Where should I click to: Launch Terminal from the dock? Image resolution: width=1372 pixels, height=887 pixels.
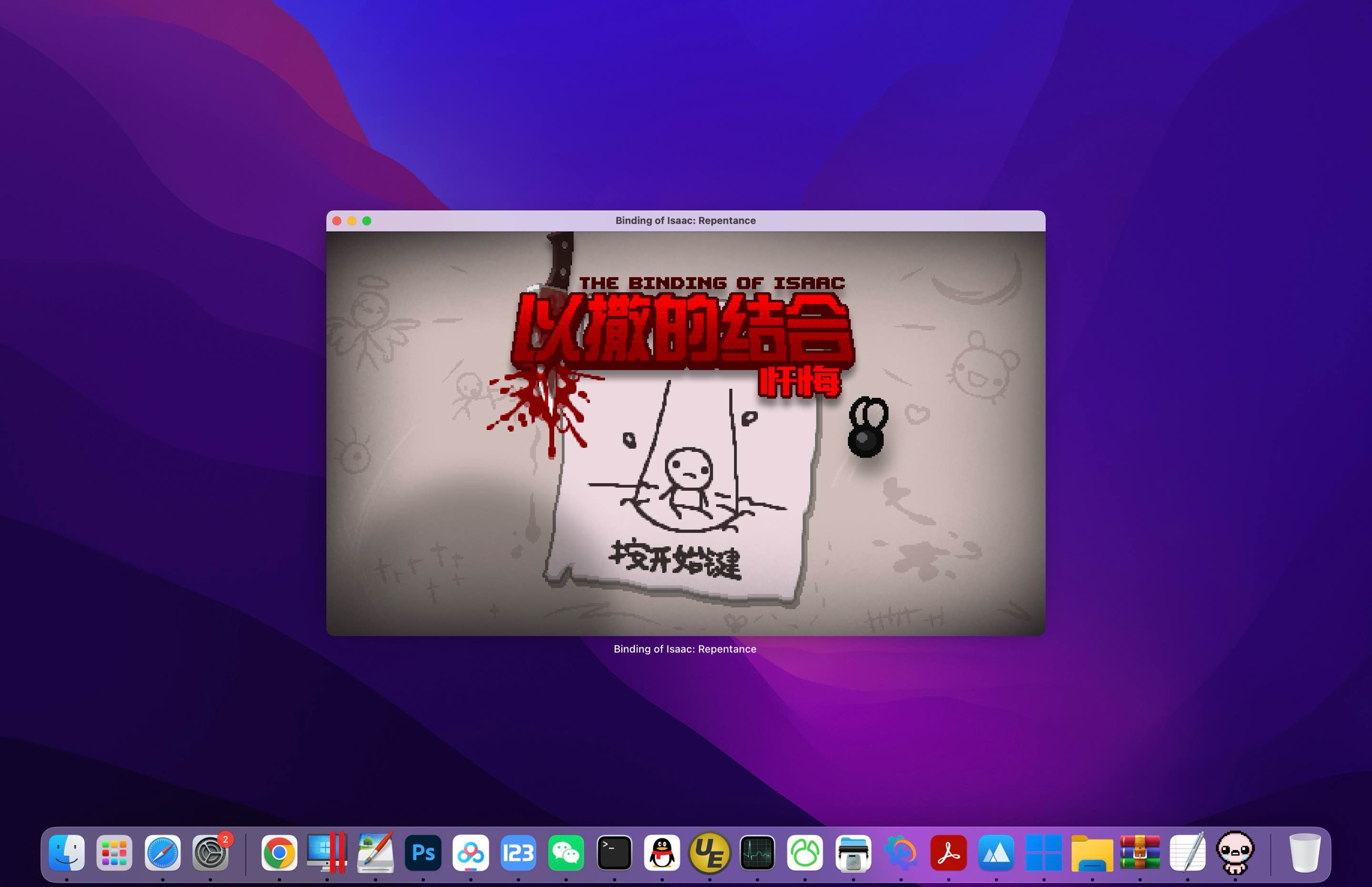pos(614,852)
